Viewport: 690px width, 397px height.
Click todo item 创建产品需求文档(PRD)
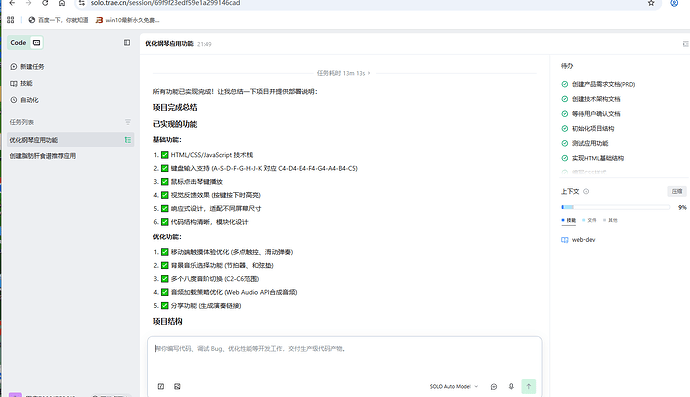point(603,84)
